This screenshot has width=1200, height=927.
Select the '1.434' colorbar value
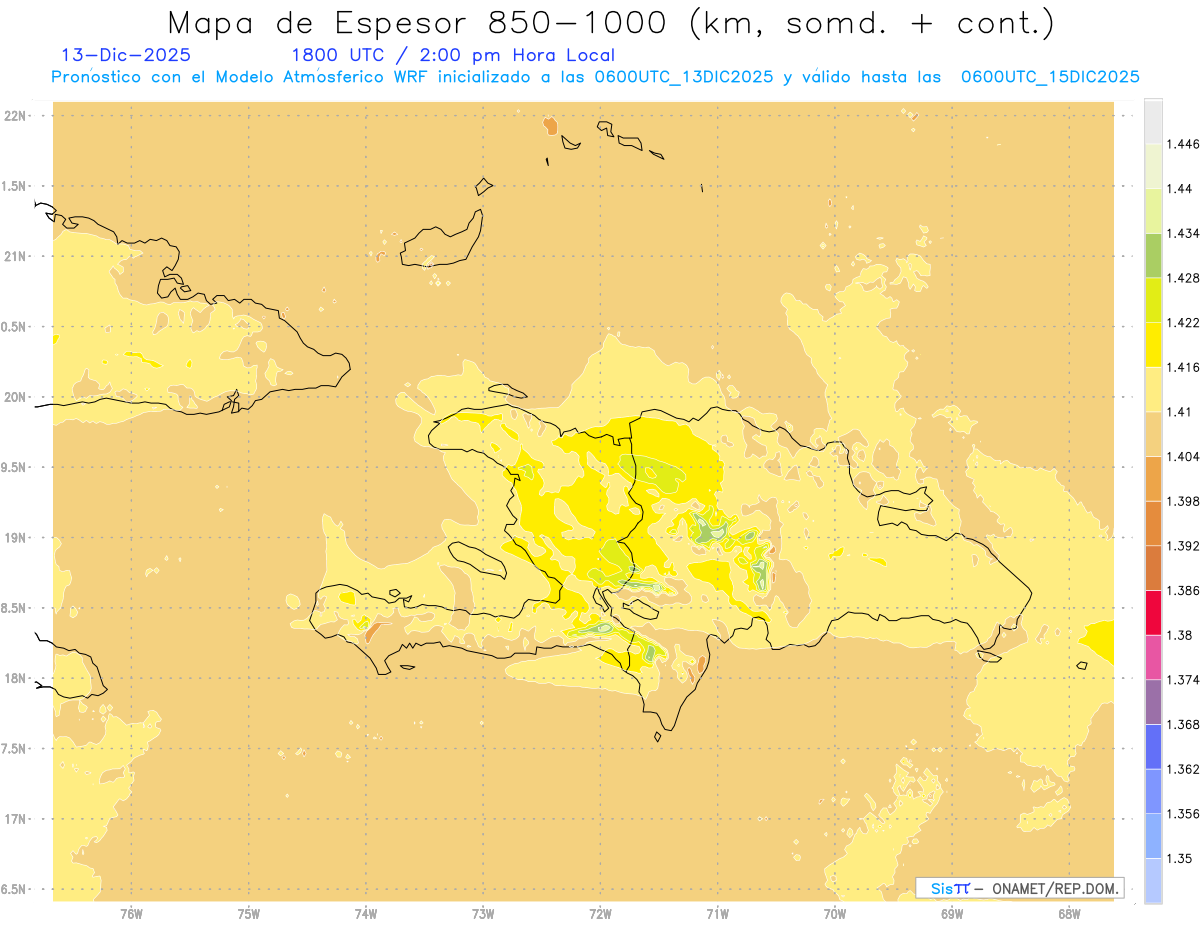tap(1182, 233)
